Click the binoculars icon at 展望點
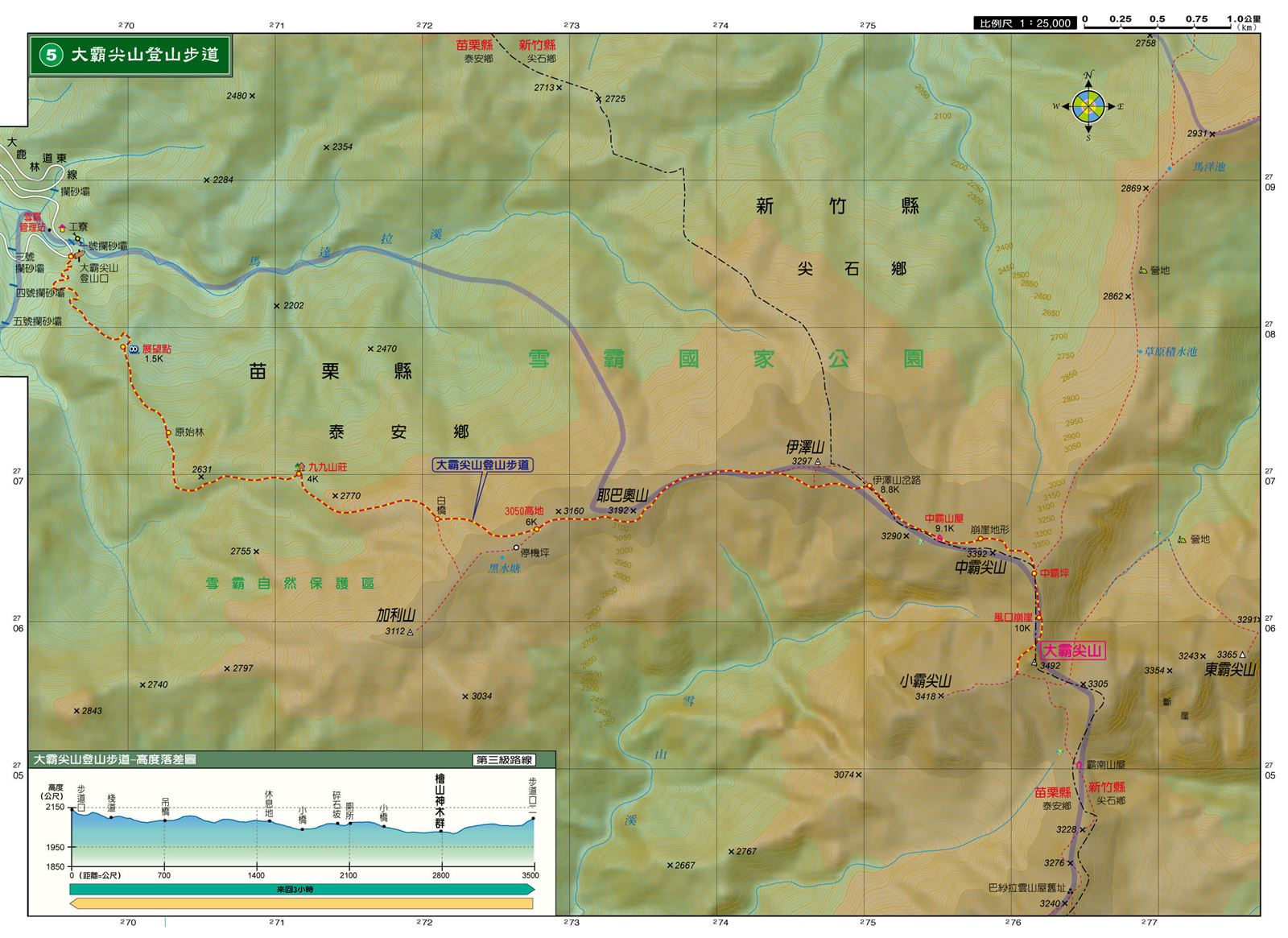The width and height of the screenshot is (1288, 938). [x=133, y=349]
